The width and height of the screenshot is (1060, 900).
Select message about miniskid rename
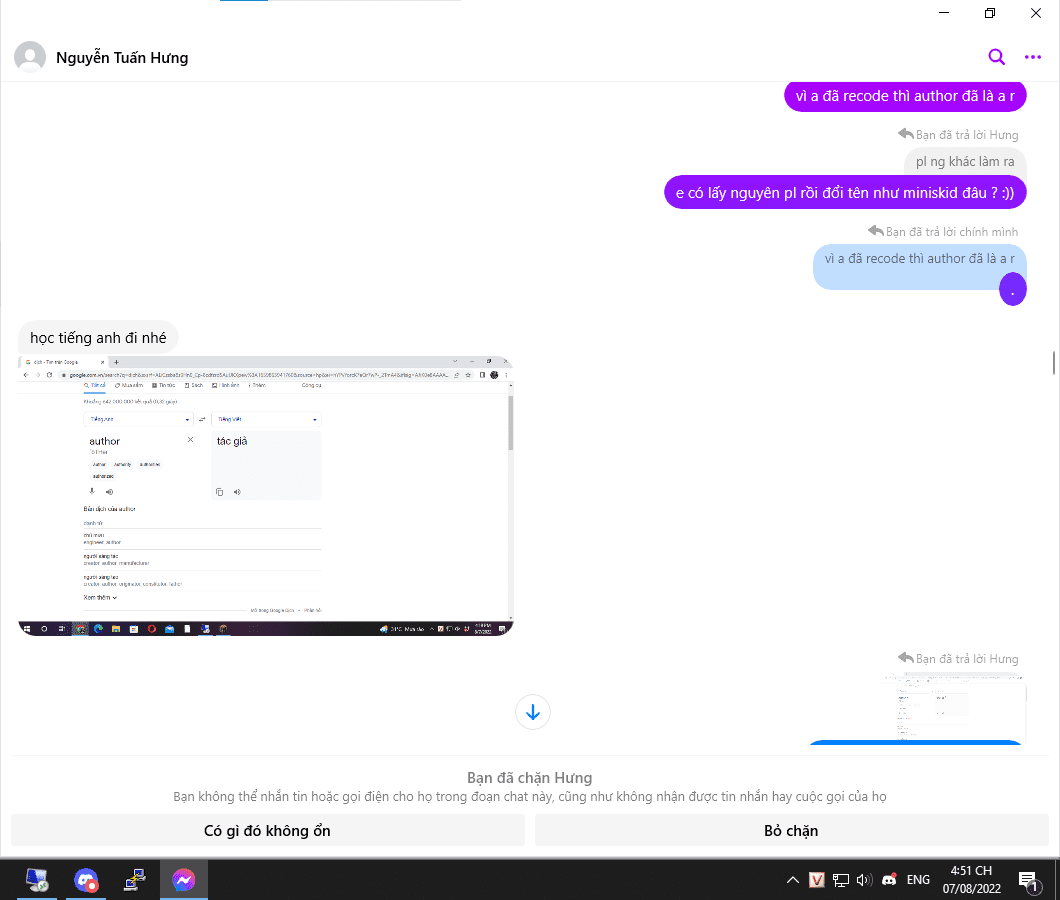(845, 193)
